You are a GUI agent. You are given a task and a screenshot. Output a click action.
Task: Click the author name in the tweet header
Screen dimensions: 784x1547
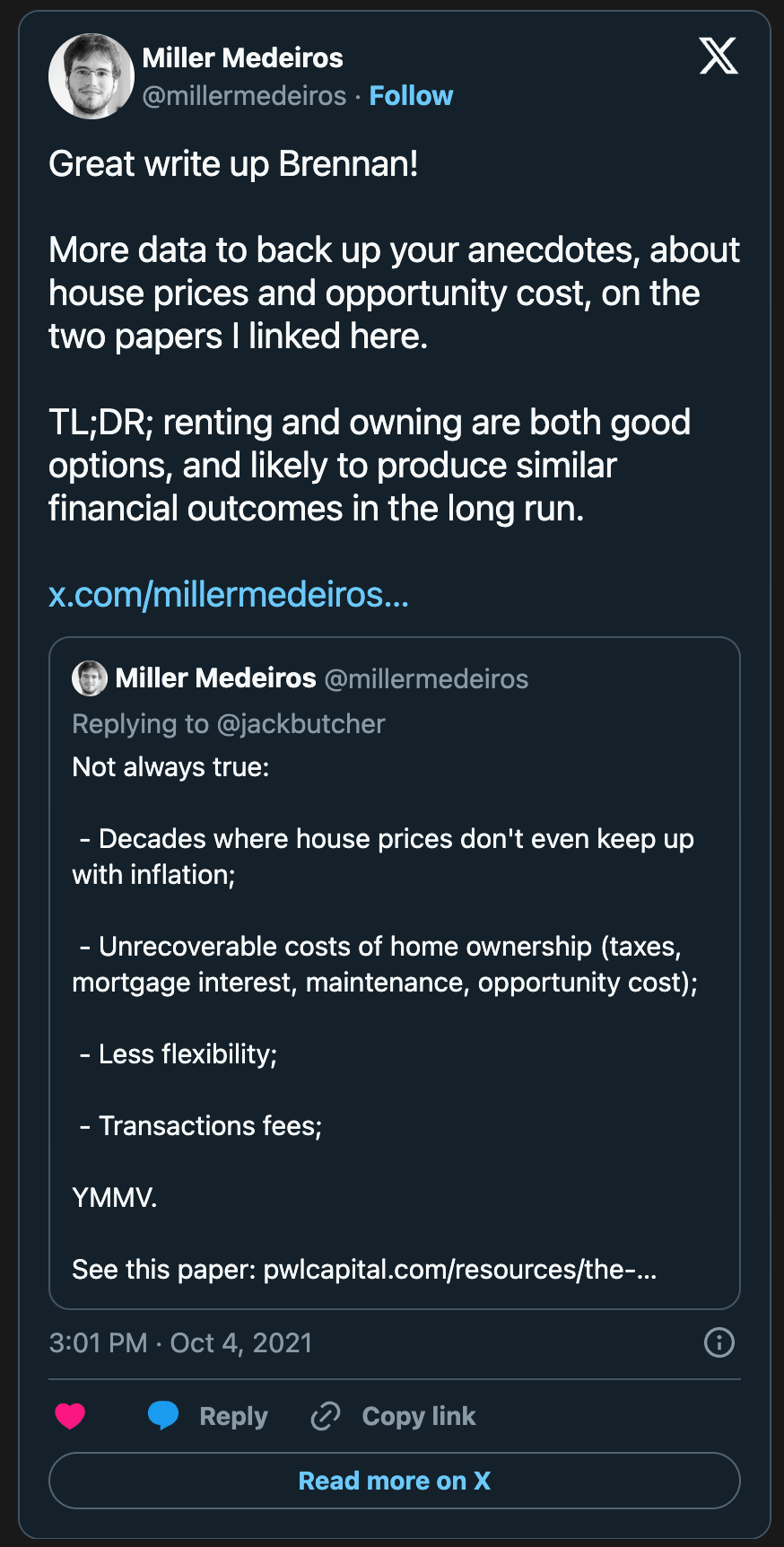coord(242,58)
